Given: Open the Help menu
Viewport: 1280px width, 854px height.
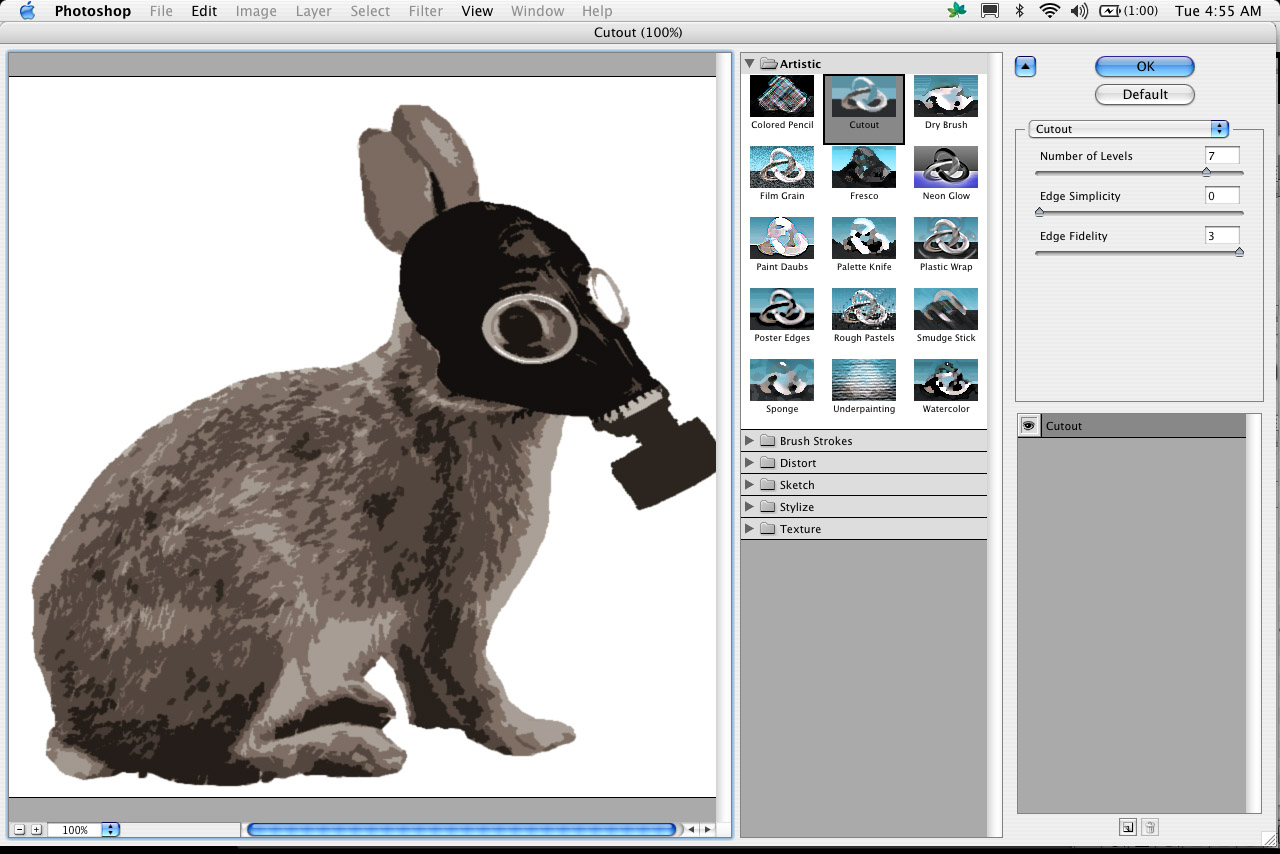Looking at the screenshot, I should (597, 11).
